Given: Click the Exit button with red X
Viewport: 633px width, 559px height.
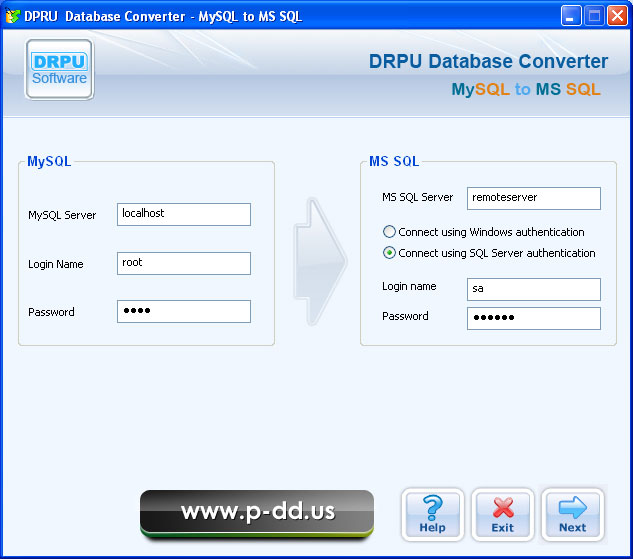Looking at the screenshot, I should (x=503, y=515).
